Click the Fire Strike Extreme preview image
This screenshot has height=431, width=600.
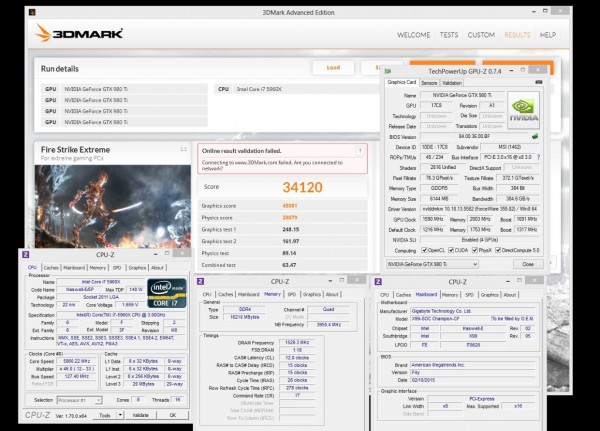(112, 206)
